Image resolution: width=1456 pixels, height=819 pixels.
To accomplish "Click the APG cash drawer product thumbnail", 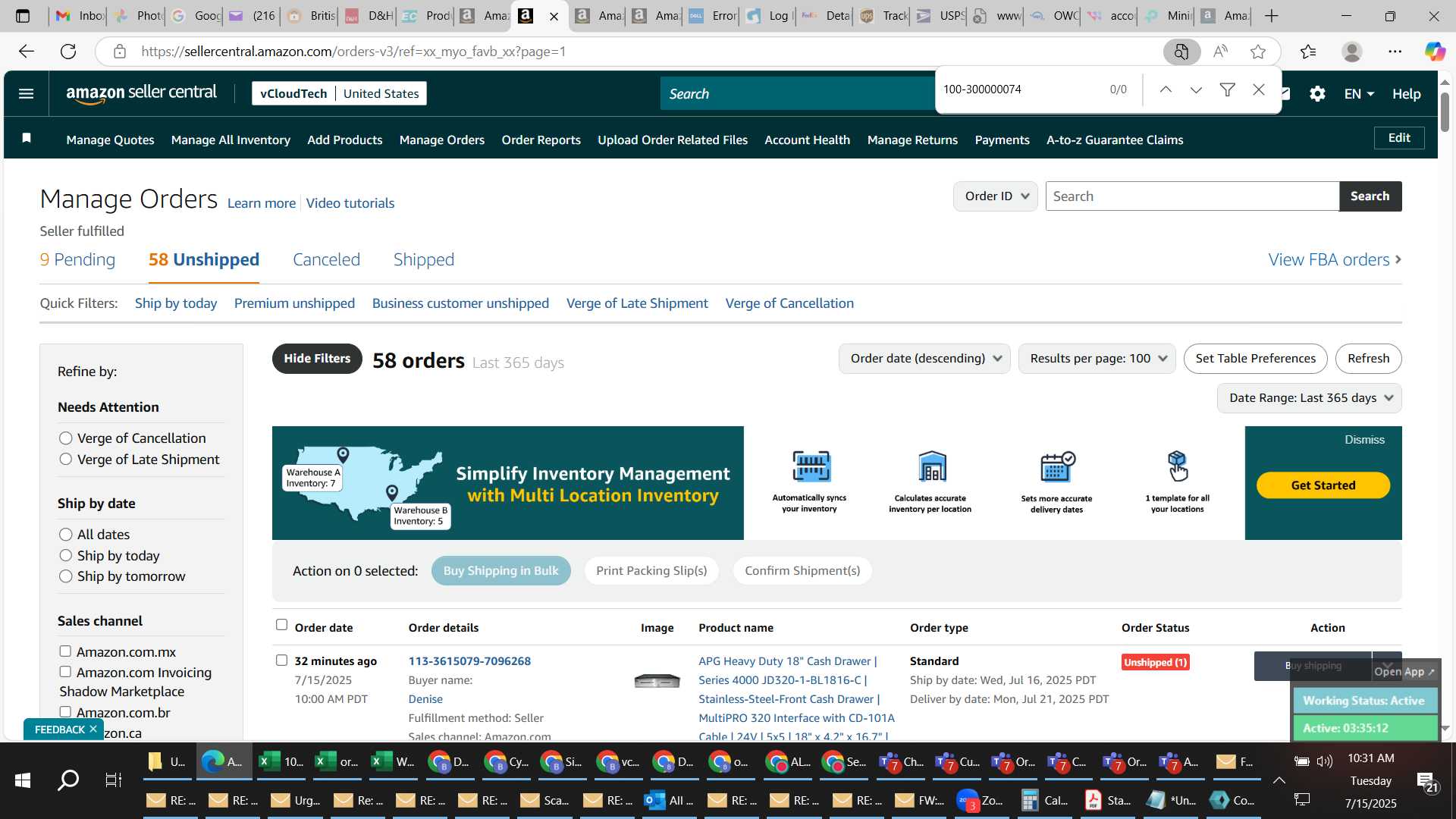I will [x=657, y=681].
